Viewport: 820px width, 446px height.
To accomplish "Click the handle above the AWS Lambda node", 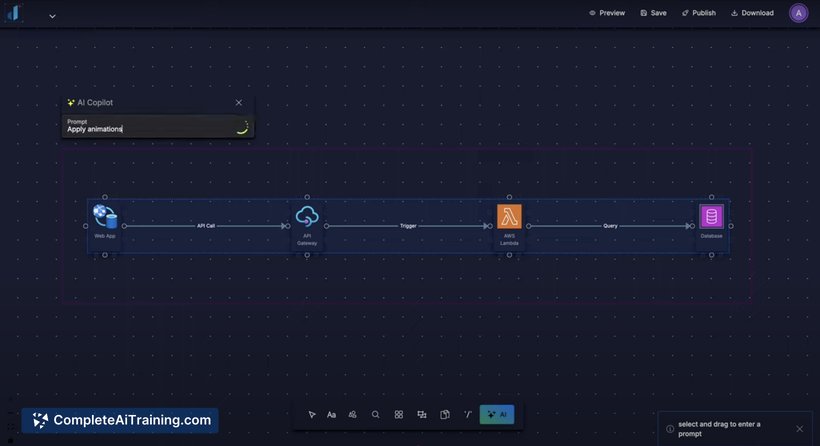I will click(x=509, y=197).
